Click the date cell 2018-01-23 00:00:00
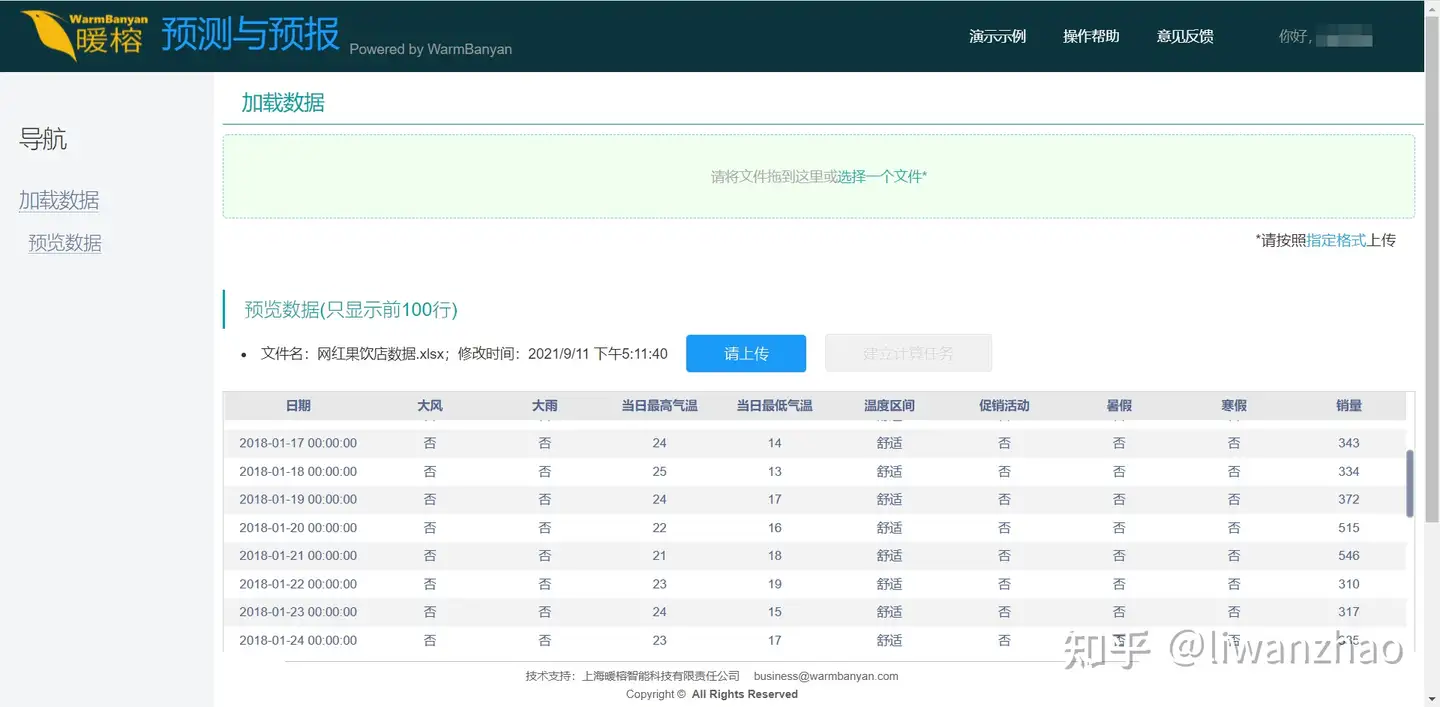 pos(298,612)
